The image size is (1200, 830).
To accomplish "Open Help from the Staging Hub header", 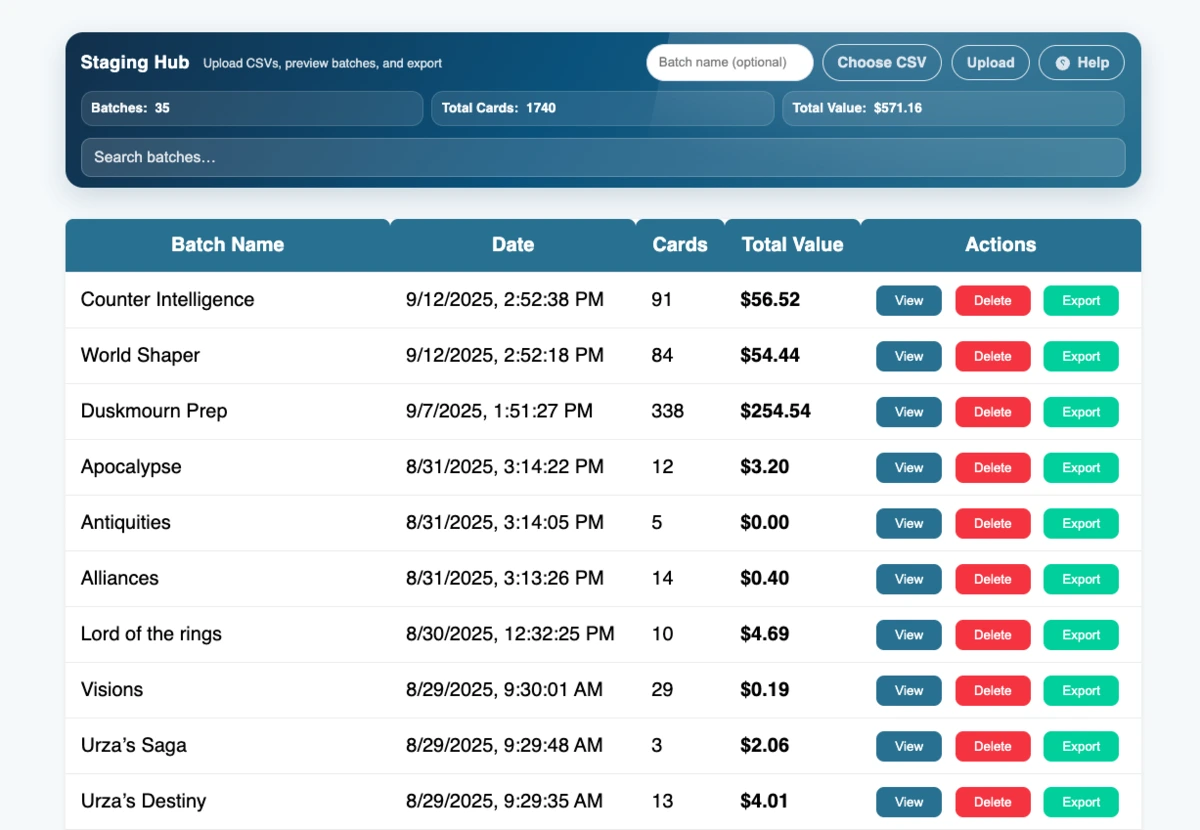I will pyautogui.click(x=1081, y=62).
